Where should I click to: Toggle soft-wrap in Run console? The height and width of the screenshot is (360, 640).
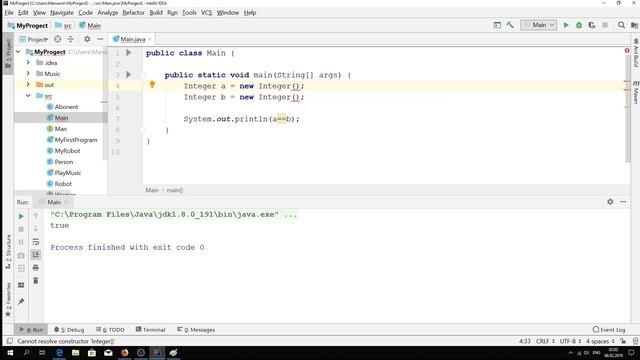[36, 242]
